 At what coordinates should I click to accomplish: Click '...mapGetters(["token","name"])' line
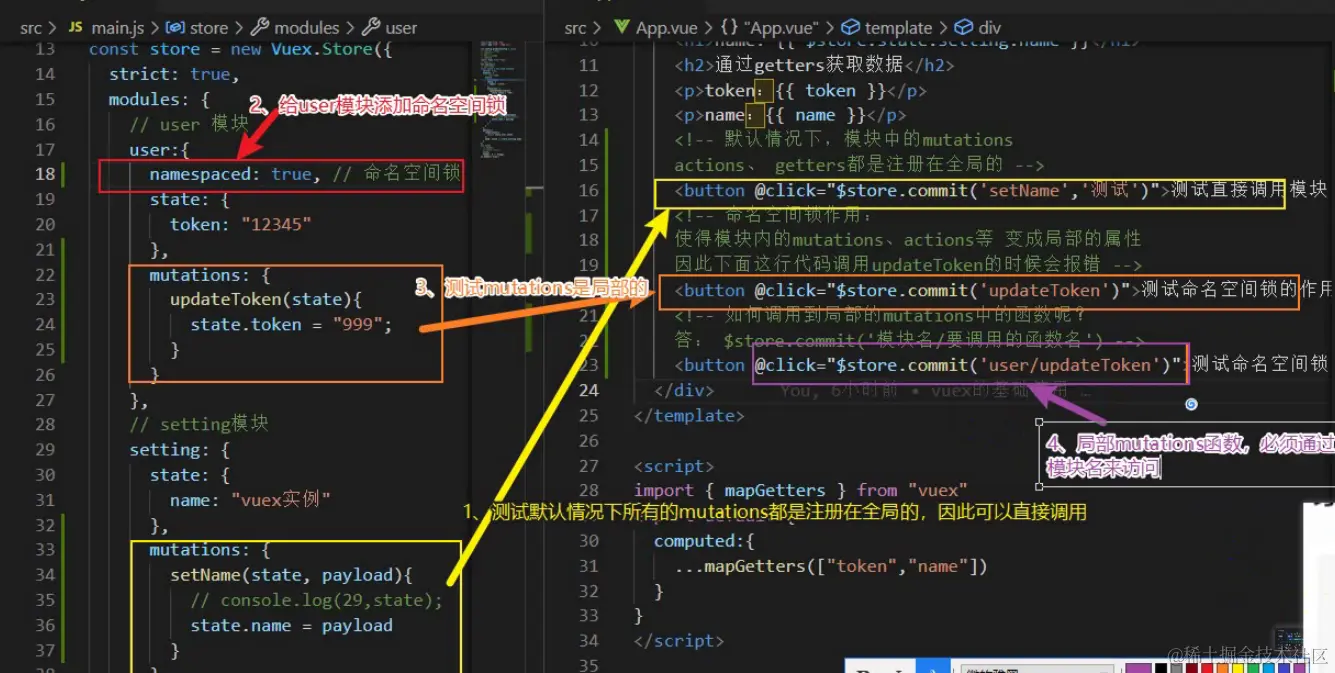[831, 566]
